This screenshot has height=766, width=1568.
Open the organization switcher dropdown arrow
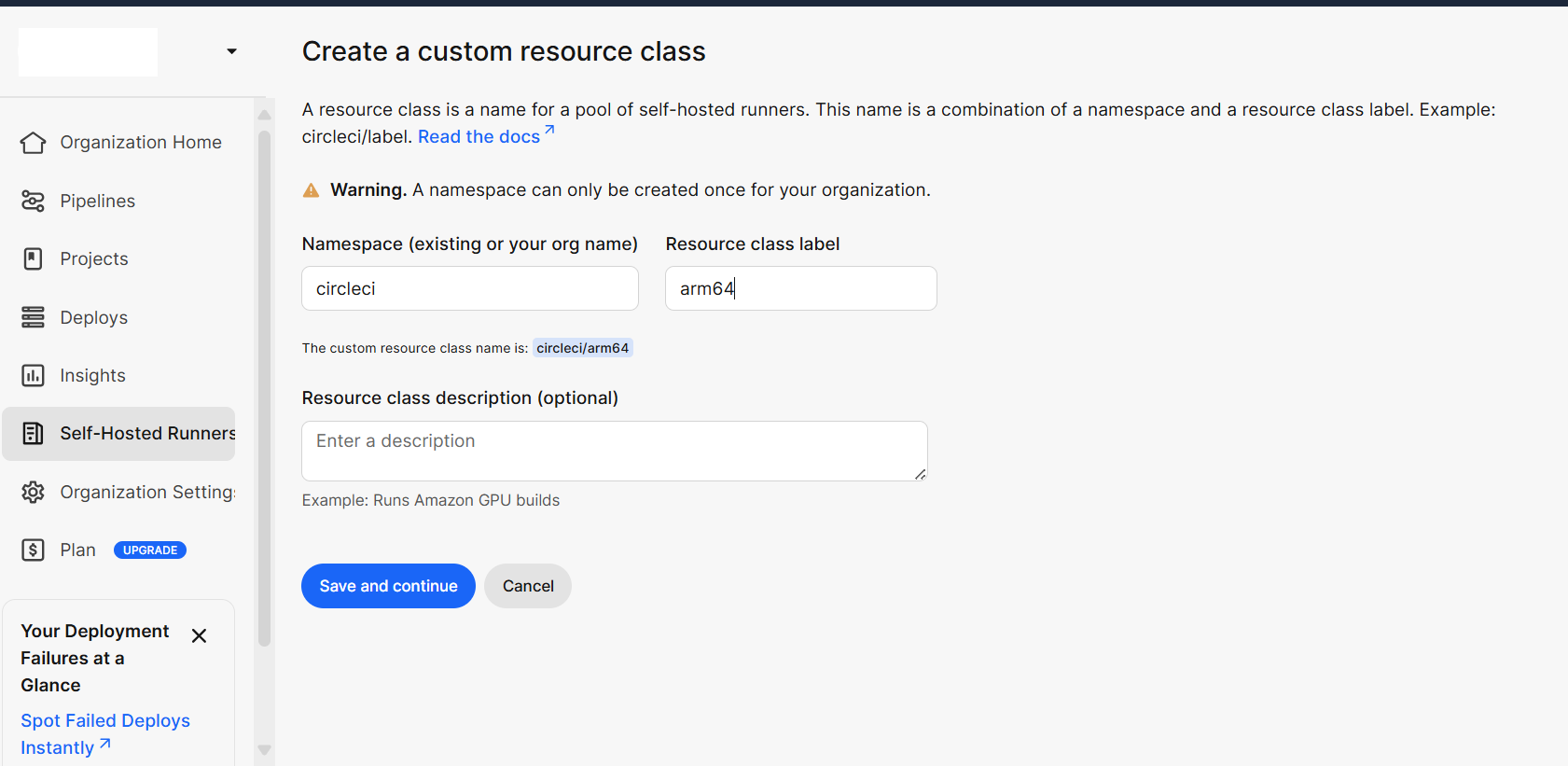pos(231,51)
